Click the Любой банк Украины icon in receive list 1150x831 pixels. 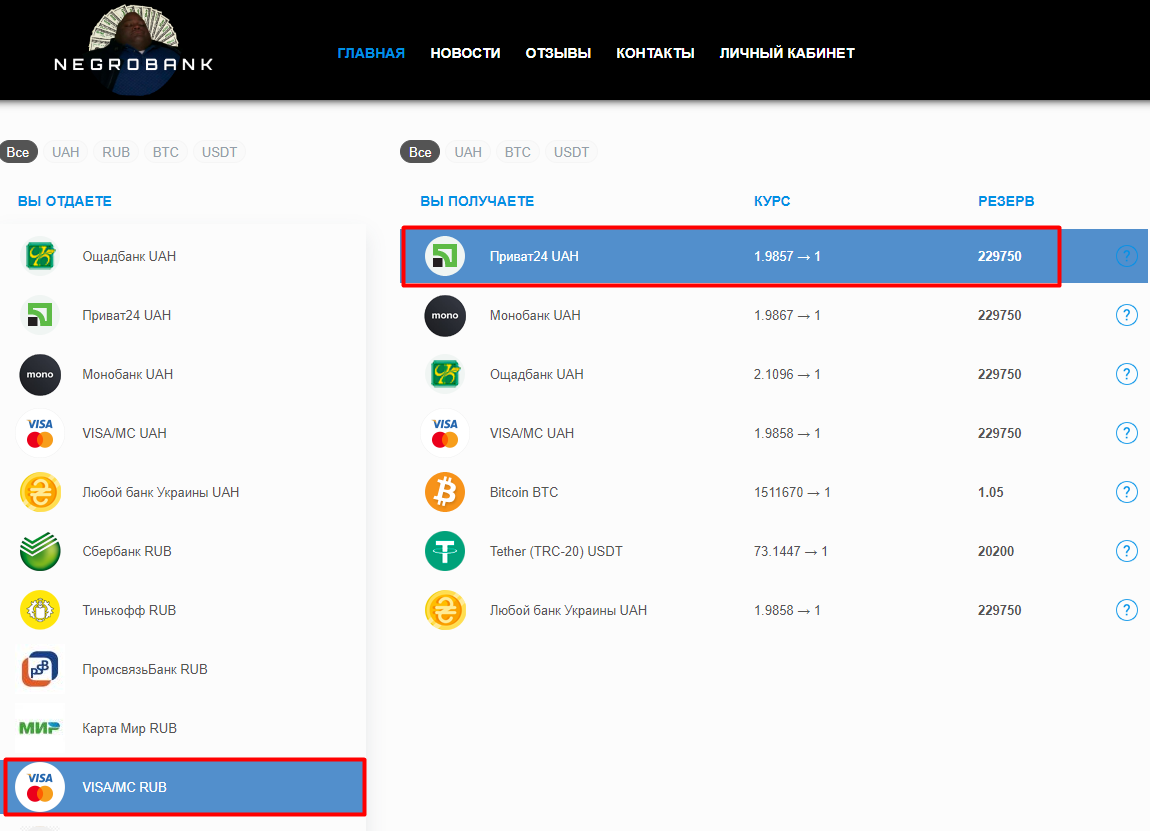point(445,610)
